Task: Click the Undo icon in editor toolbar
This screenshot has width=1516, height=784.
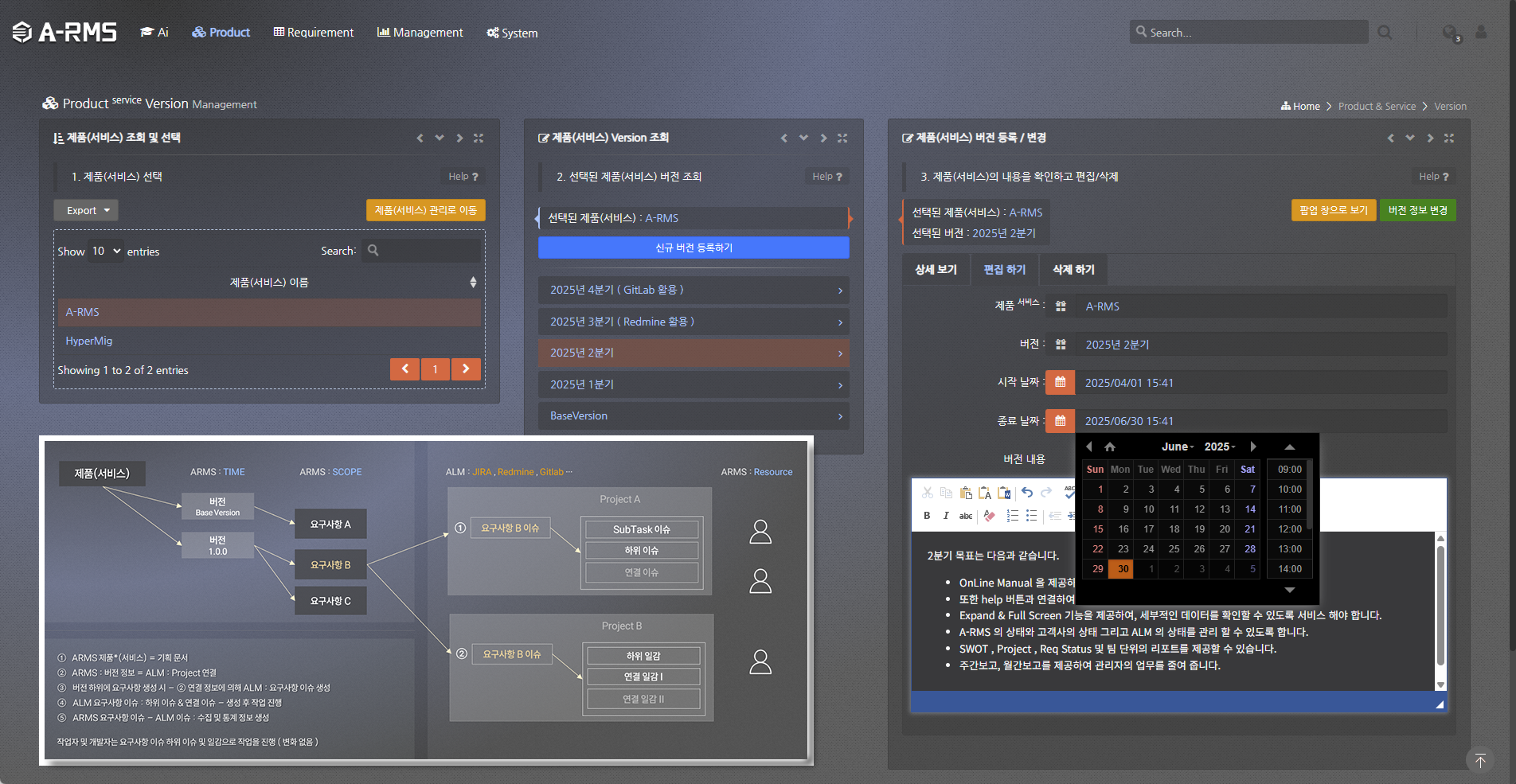Action: [1027, 493]
